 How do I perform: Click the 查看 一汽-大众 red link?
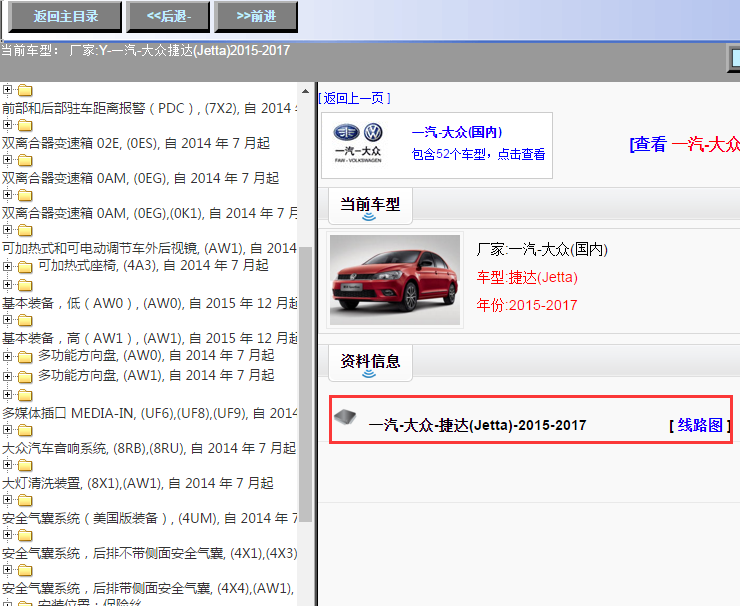[685, 144]
